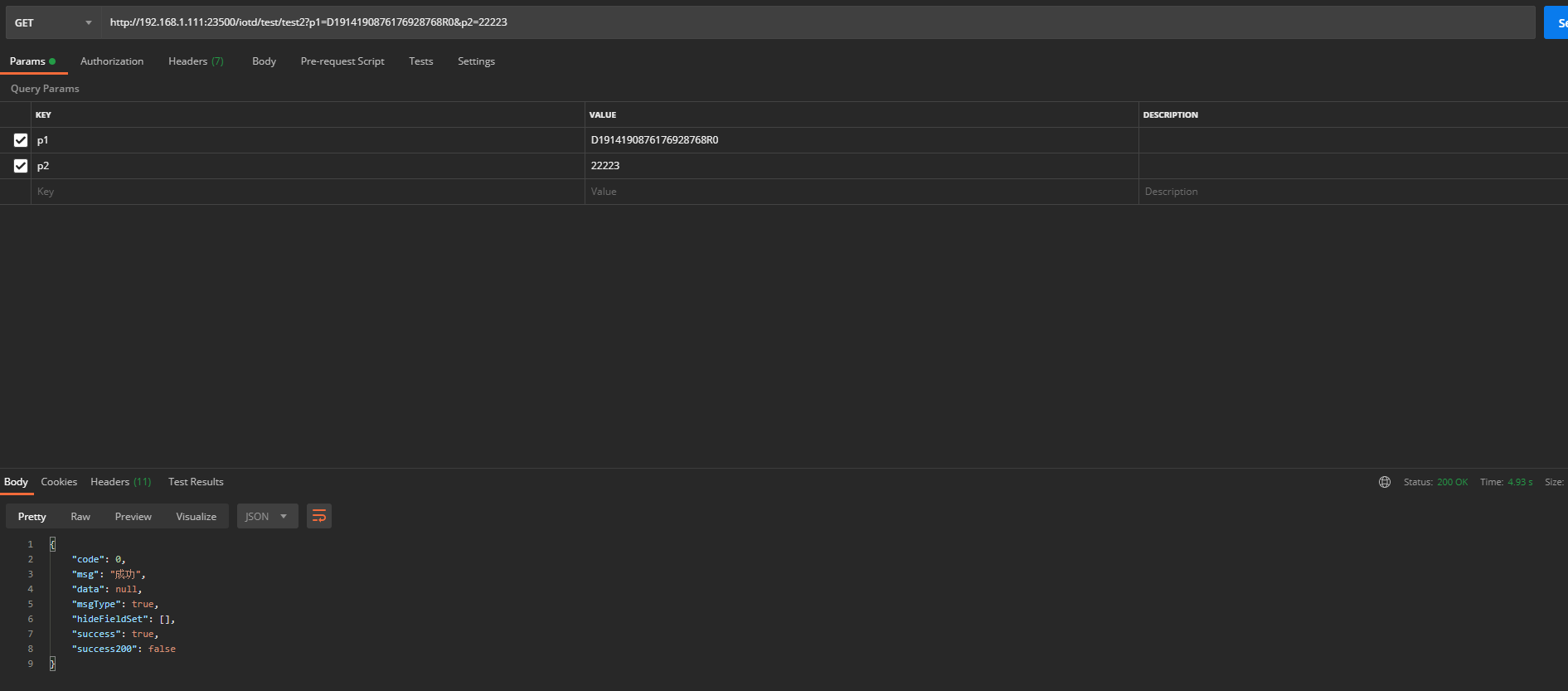This screenshot has width=1568, height=691.
Task: Open the GET method dropdown
Action: click(x=53, y=22)
